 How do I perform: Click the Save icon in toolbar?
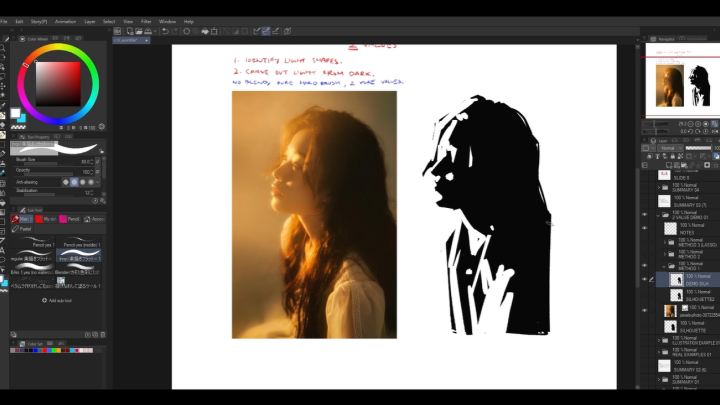tap(148, 31)
